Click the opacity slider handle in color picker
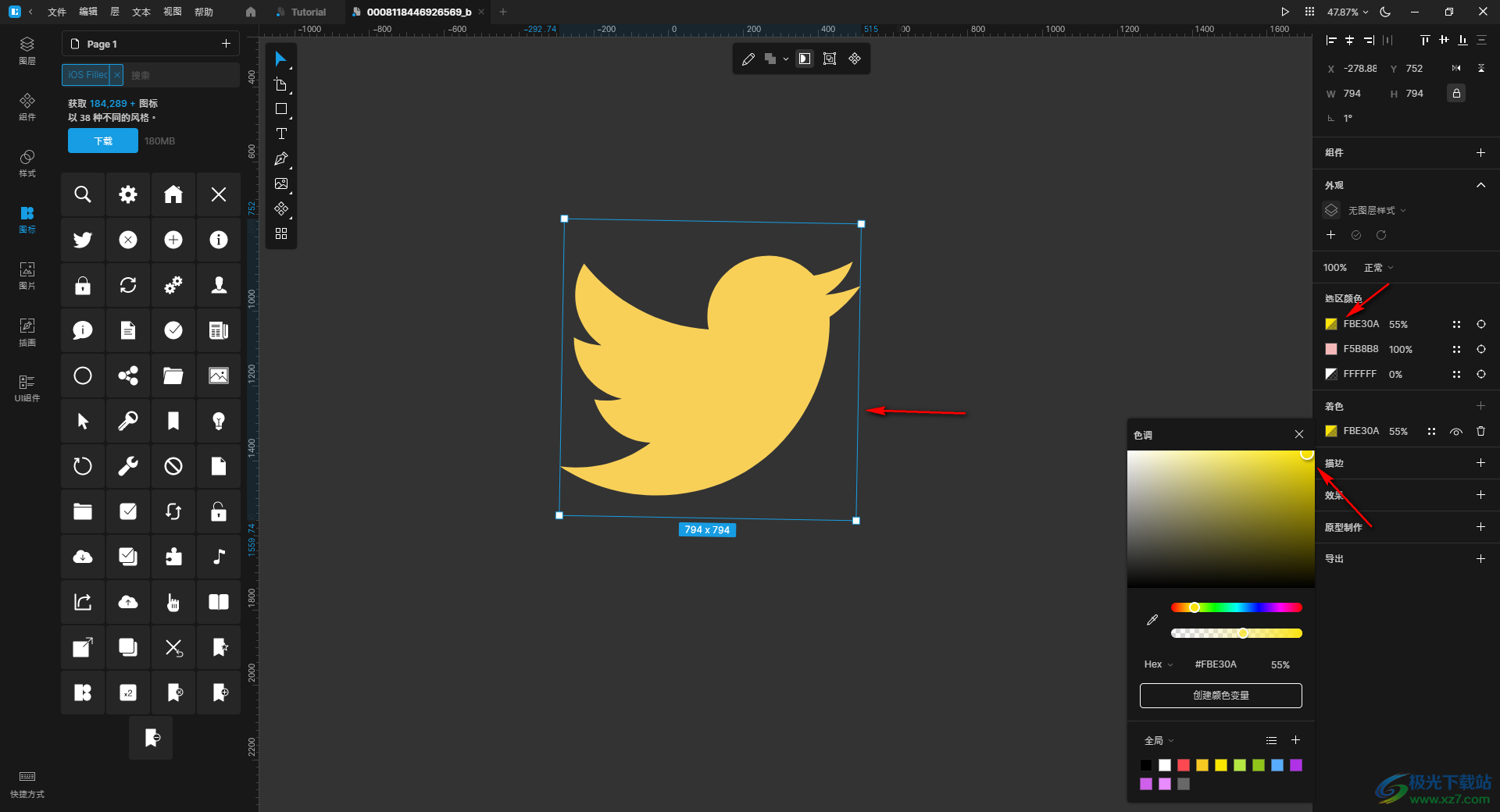Image resolution: width=1500 pixels, height=812 pixels. point(1243,633)
